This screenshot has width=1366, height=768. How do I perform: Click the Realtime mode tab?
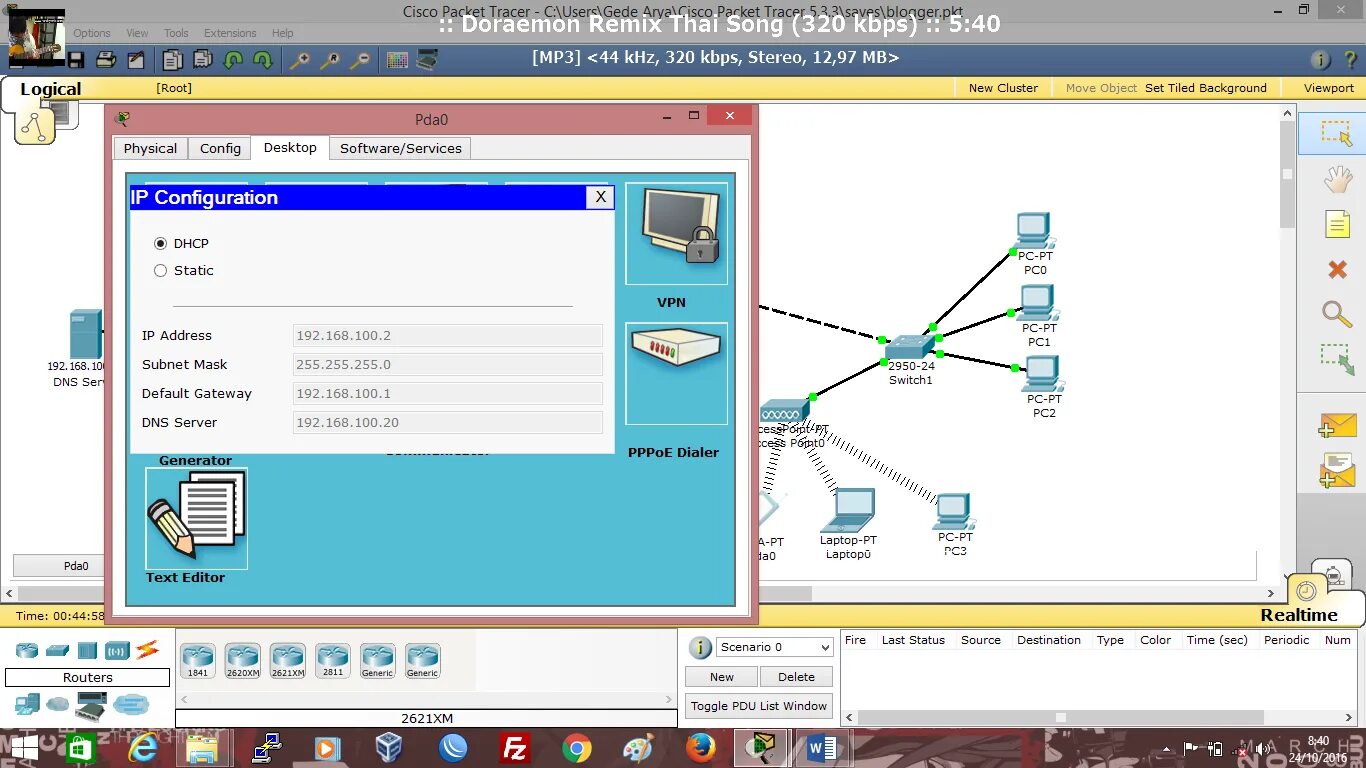[x=1298, y=615]
